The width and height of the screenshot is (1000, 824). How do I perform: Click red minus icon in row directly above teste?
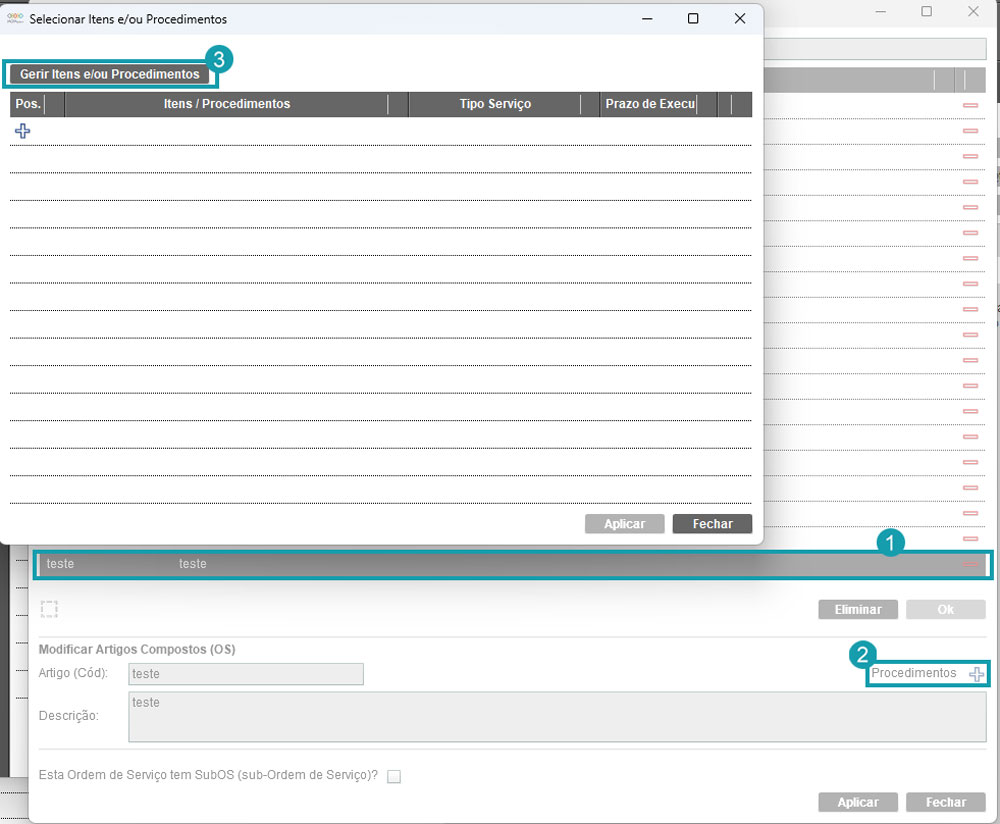point(969,539)
